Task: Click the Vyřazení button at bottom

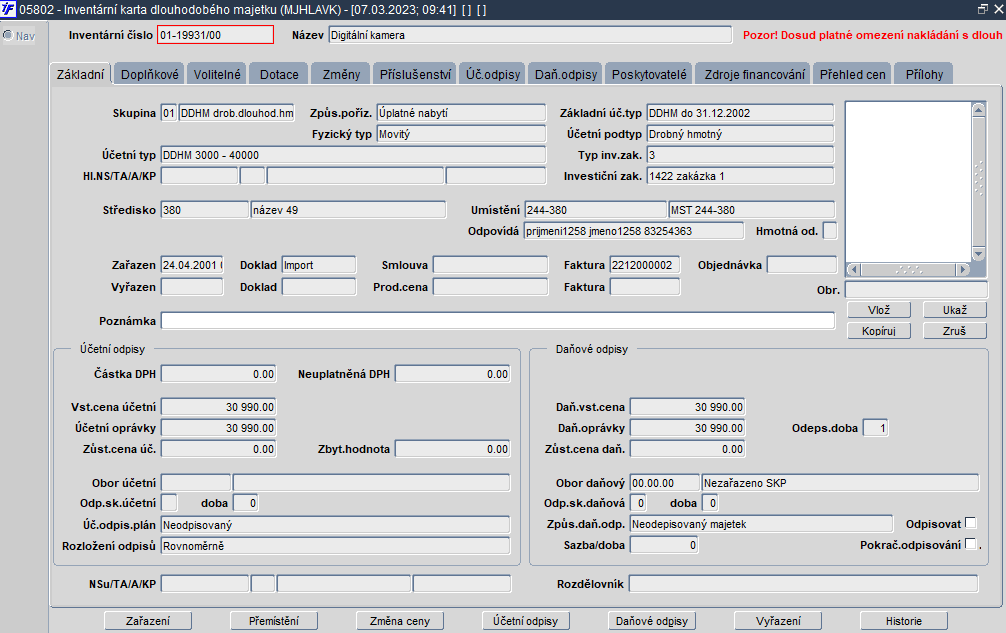Action: click(777, 621)
